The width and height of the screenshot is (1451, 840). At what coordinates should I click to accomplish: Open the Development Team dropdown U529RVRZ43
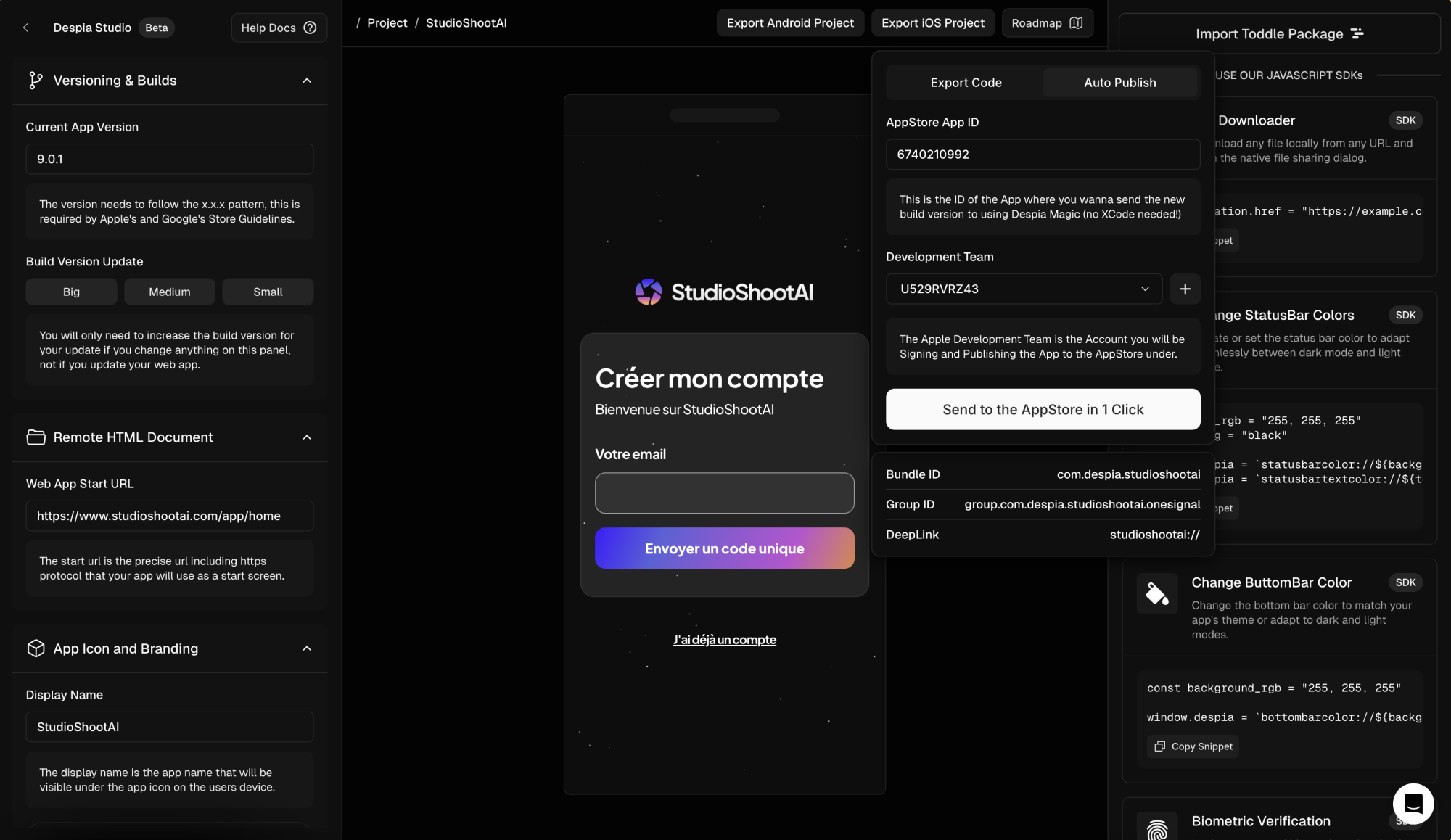pyautogui.click(x=1024, y=289)
